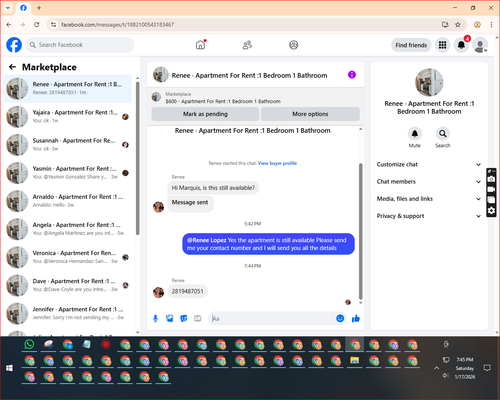Open the account profile picture menu
Screen dimensions: 500x400
point(480,45)
